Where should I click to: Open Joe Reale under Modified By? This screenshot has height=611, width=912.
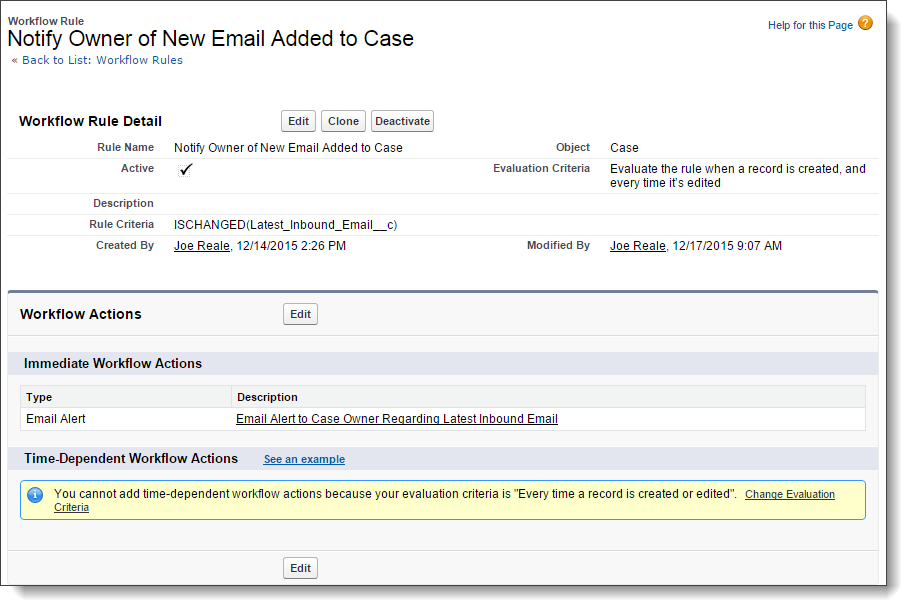pyautogui.click(x=637, y=246)
